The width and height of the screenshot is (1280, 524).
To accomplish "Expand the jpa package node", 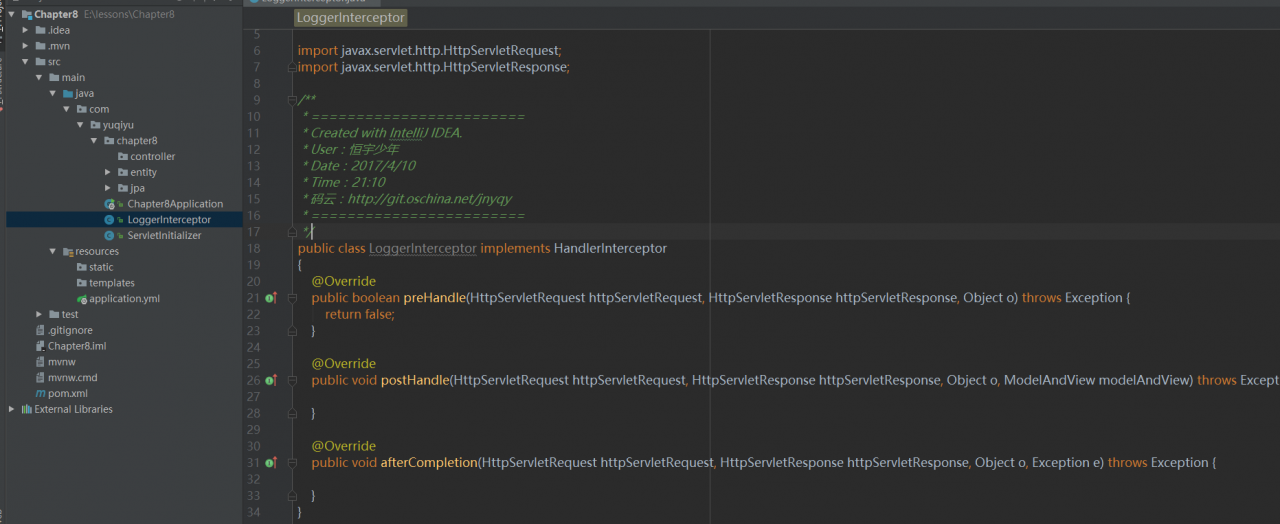I will (108, 188).
